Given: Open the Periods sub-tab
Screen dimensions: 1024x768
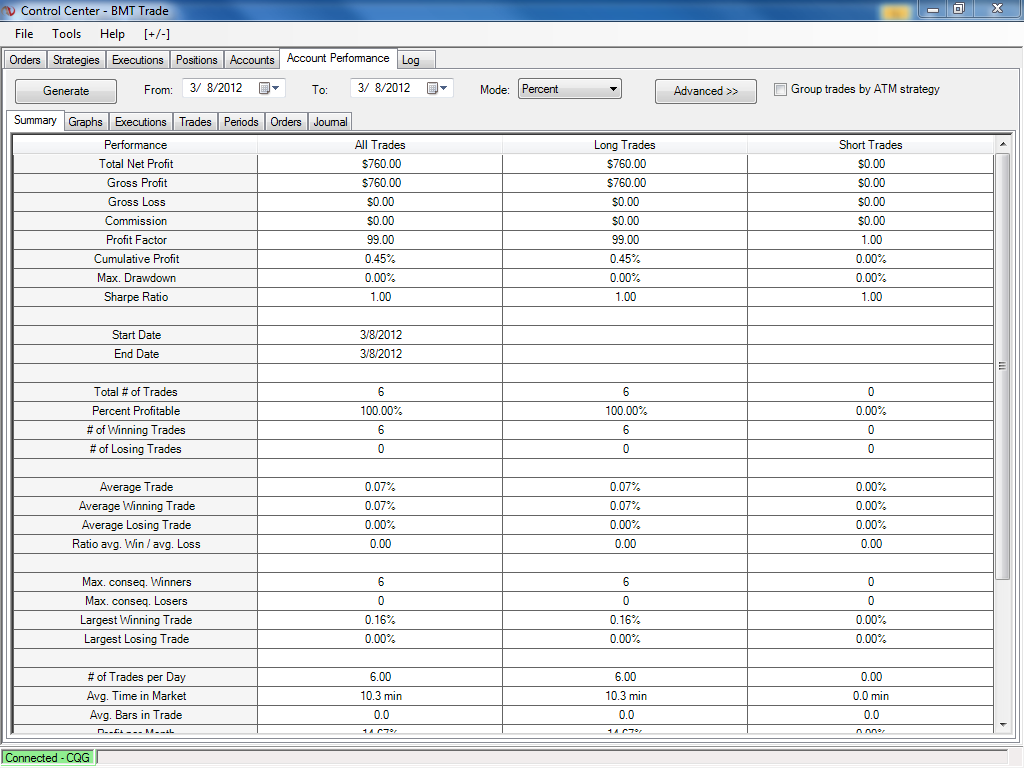Looking at the screenshot, I should pos(241,121).
